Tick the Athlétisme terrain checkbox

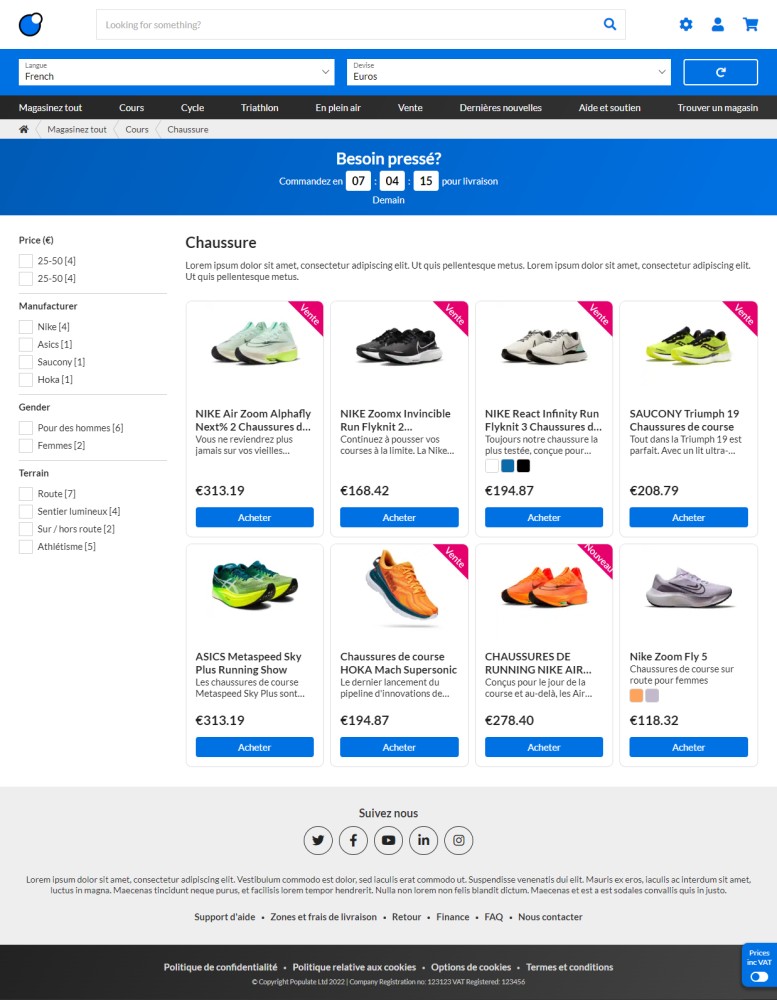(26, 547)
